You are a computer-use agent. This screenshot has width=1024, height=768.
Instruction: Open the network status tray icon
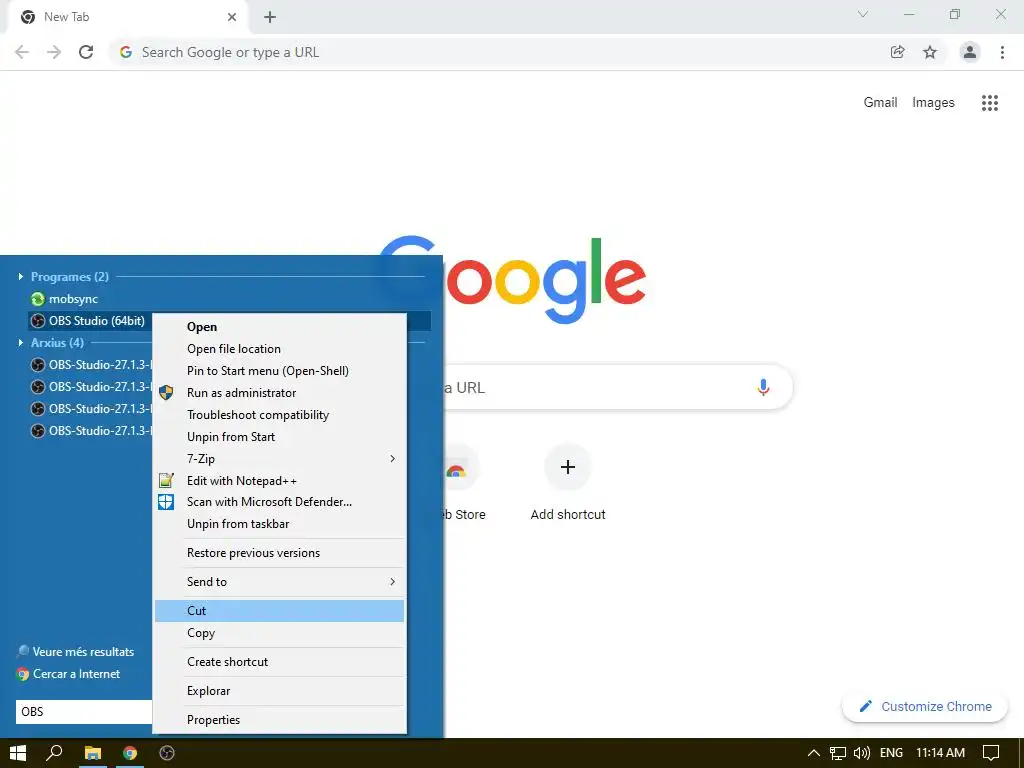[x=838, y=753]
